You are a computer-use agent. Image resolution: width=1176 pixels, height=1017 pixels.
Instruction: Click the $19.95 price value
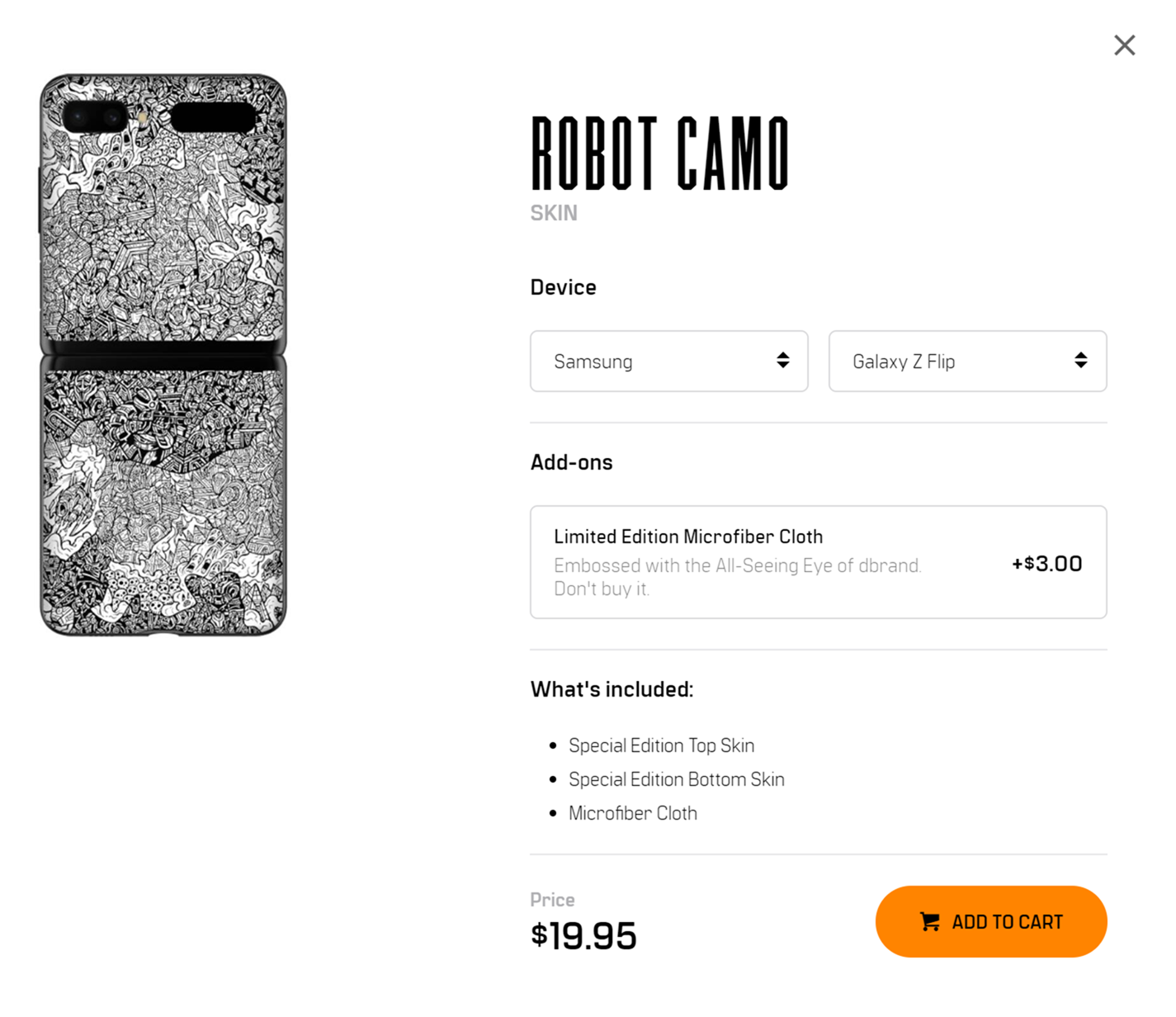[x=583, y=935]
